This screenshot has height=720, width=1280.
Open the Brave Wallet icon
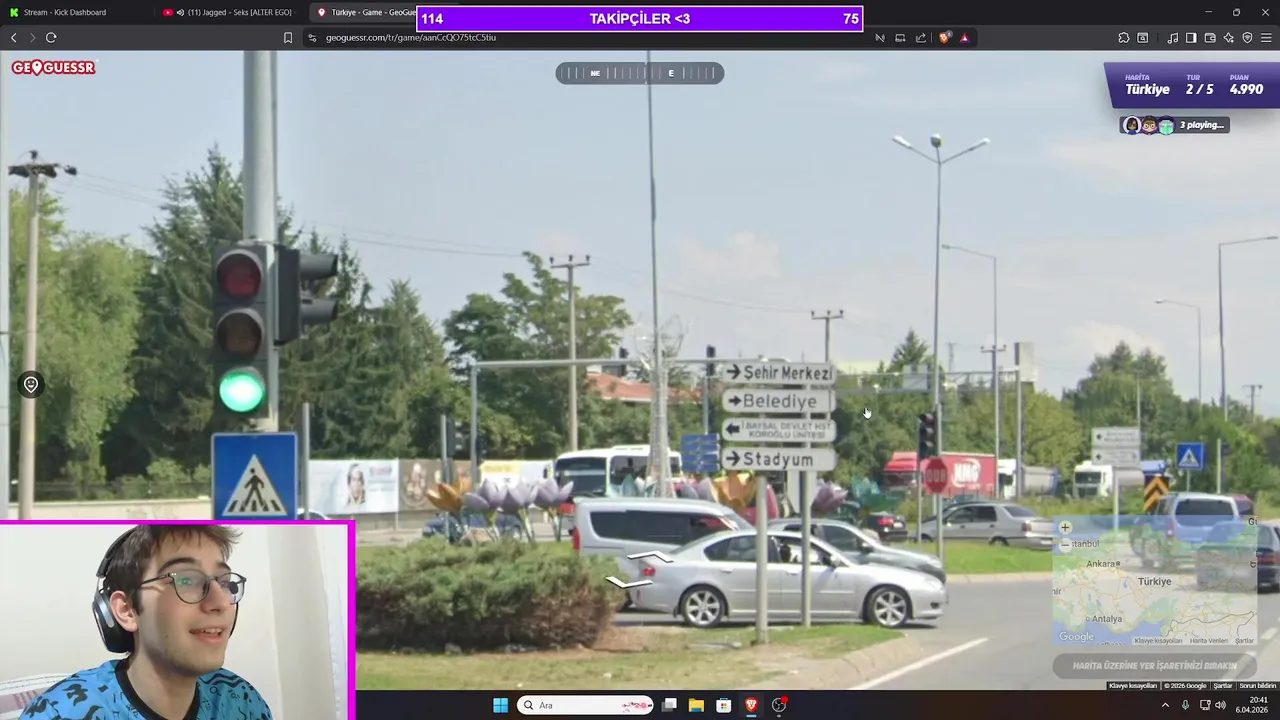click(1210, 37)
